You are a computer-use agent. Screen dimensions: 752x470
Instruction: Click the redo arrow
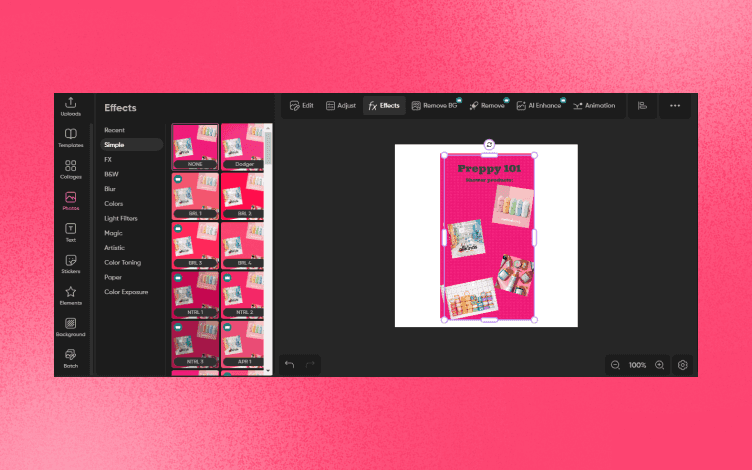coord(310,364)
